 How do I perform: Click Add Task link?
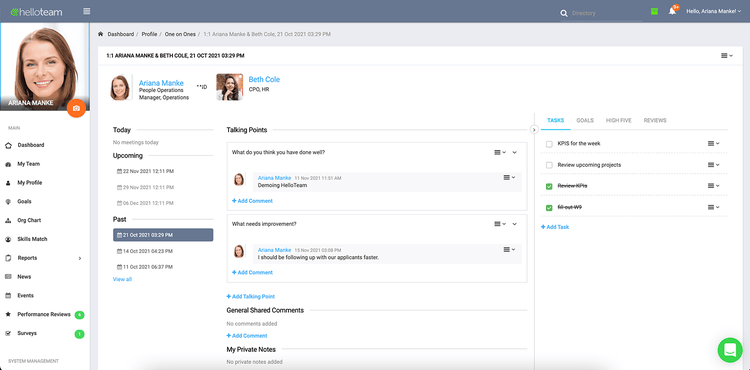pyautogui.click(x=555, y=227)
